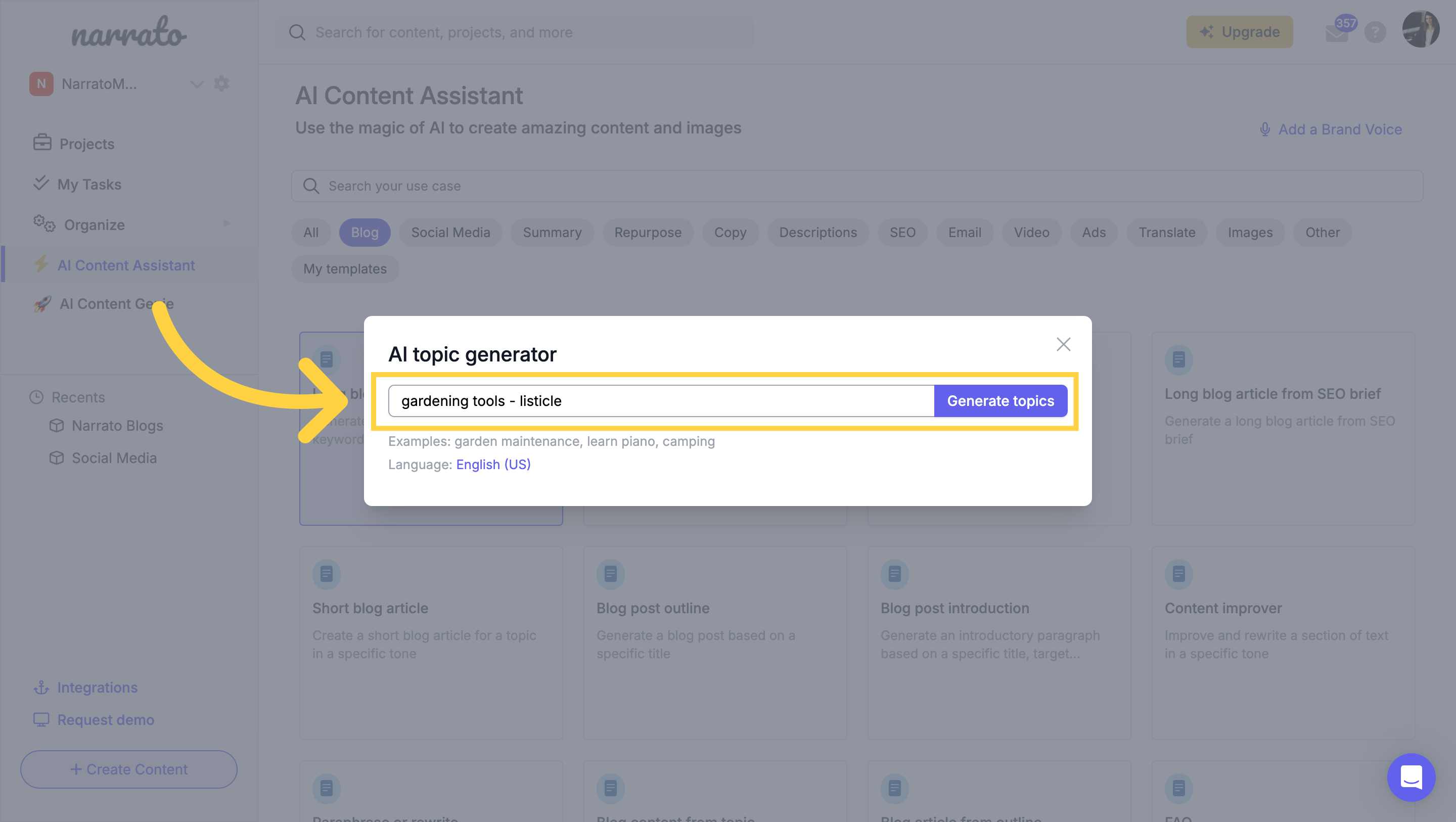
Task: Click Generate topics button
Action: [x=1001, y=400]
